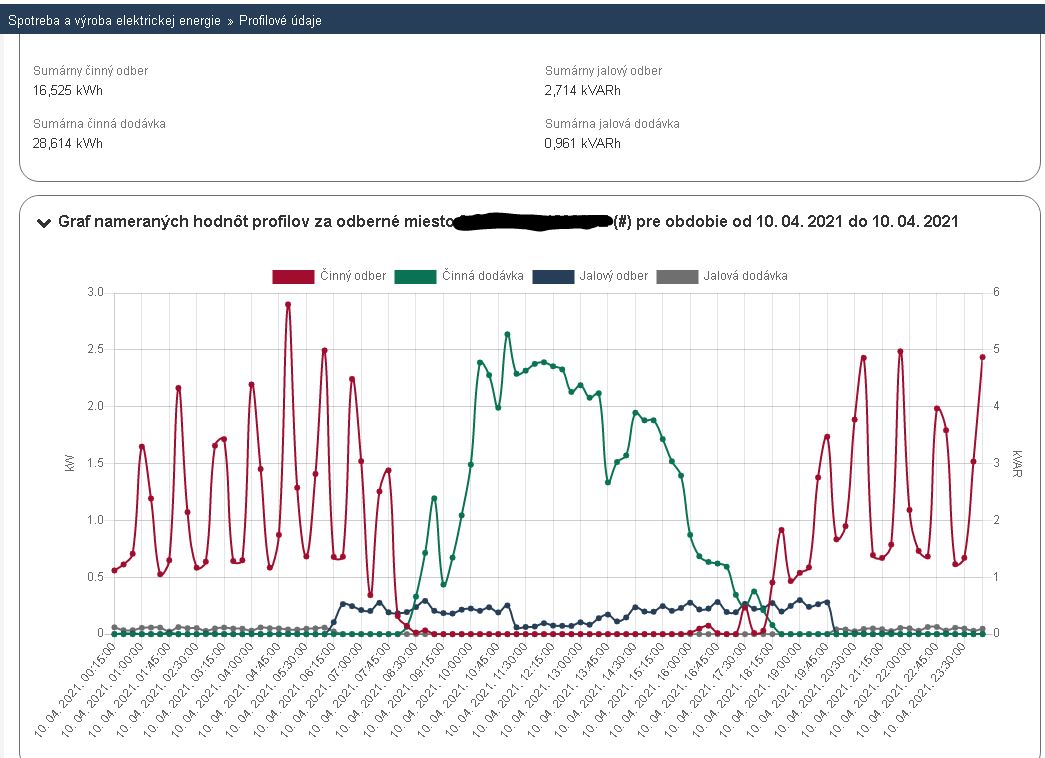
Task: Collapse the Graf nameraných hodnôt panel chevron
Action: (43, 223)
